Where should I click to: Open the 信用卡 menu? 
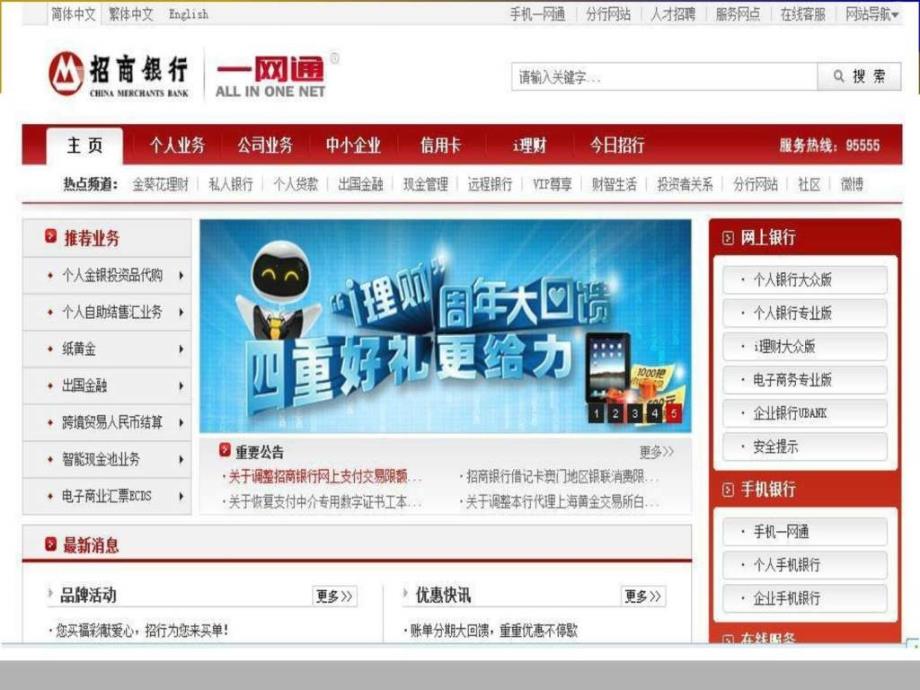[x=441, y=145]
